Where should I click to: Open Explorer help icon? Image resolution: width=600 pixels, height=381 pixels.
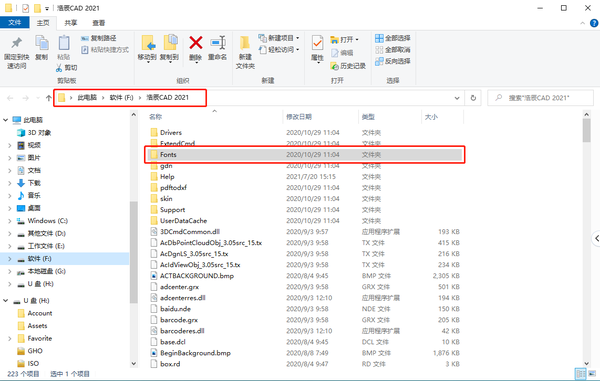(594, 23)
